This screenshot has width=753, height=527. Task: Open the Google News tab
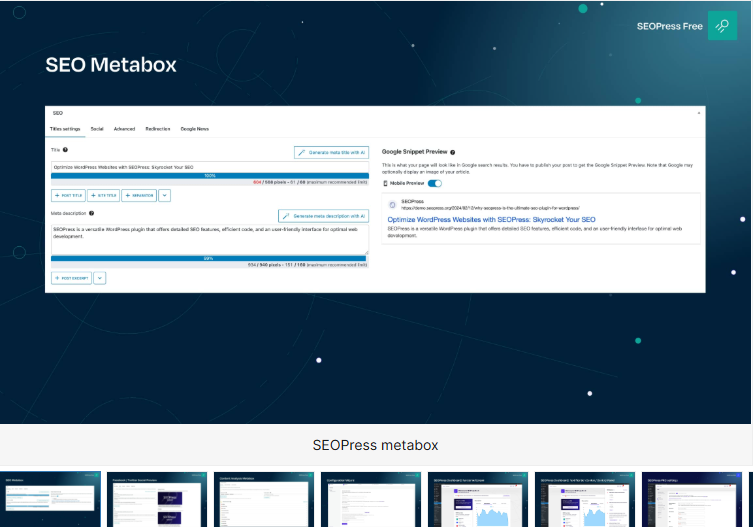pyautogui.click(x=194, y=129)
